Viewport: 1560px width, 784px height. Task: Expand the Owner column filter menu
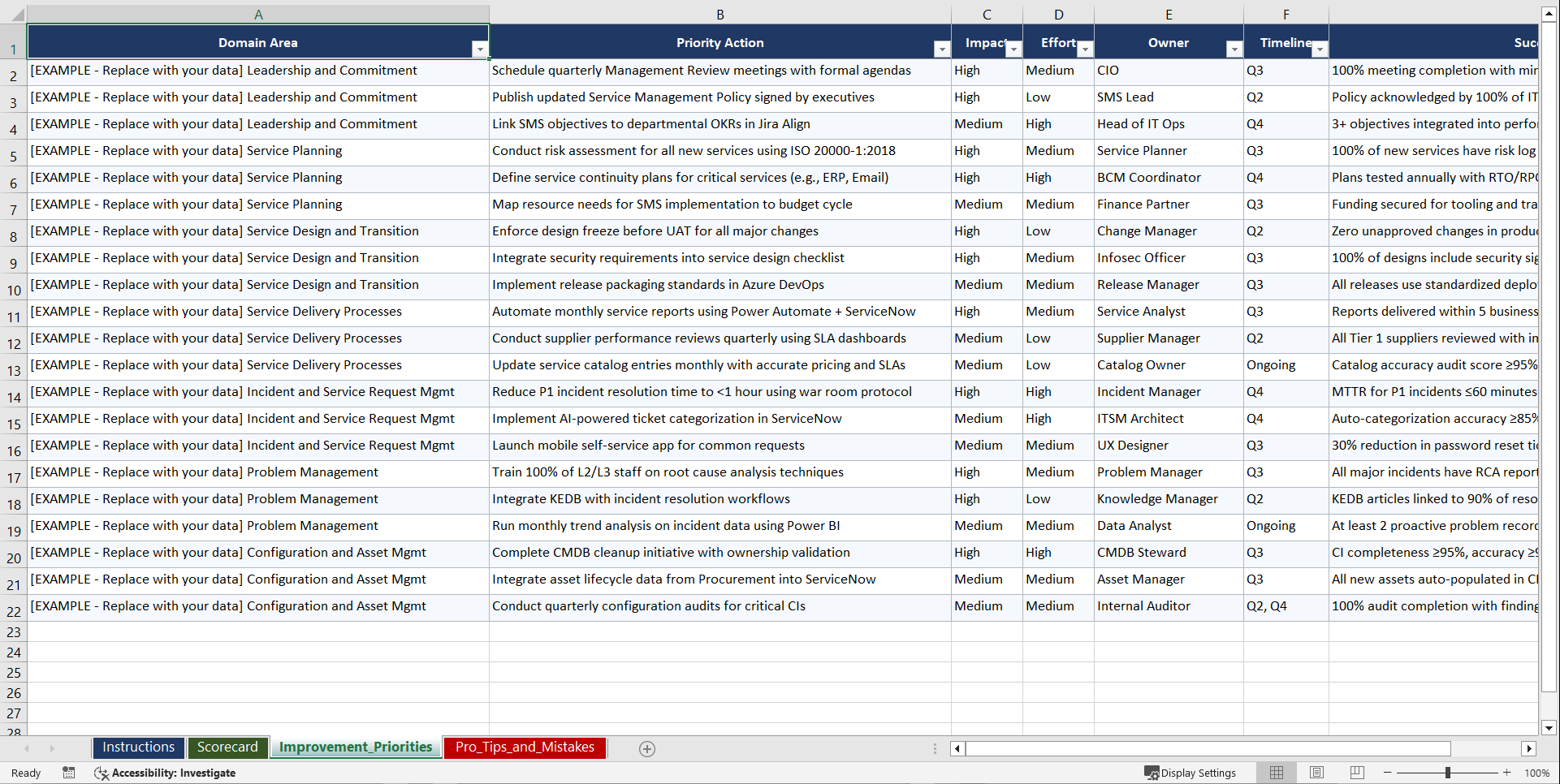1234,49
